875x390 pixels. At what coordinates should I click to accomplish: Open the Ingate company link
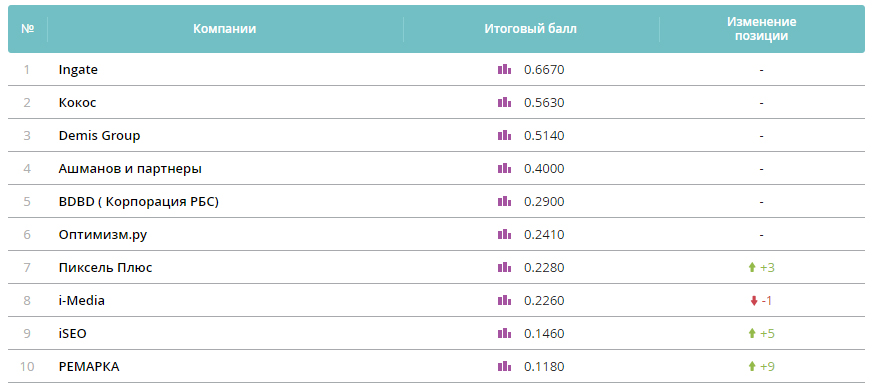point(78,70)
